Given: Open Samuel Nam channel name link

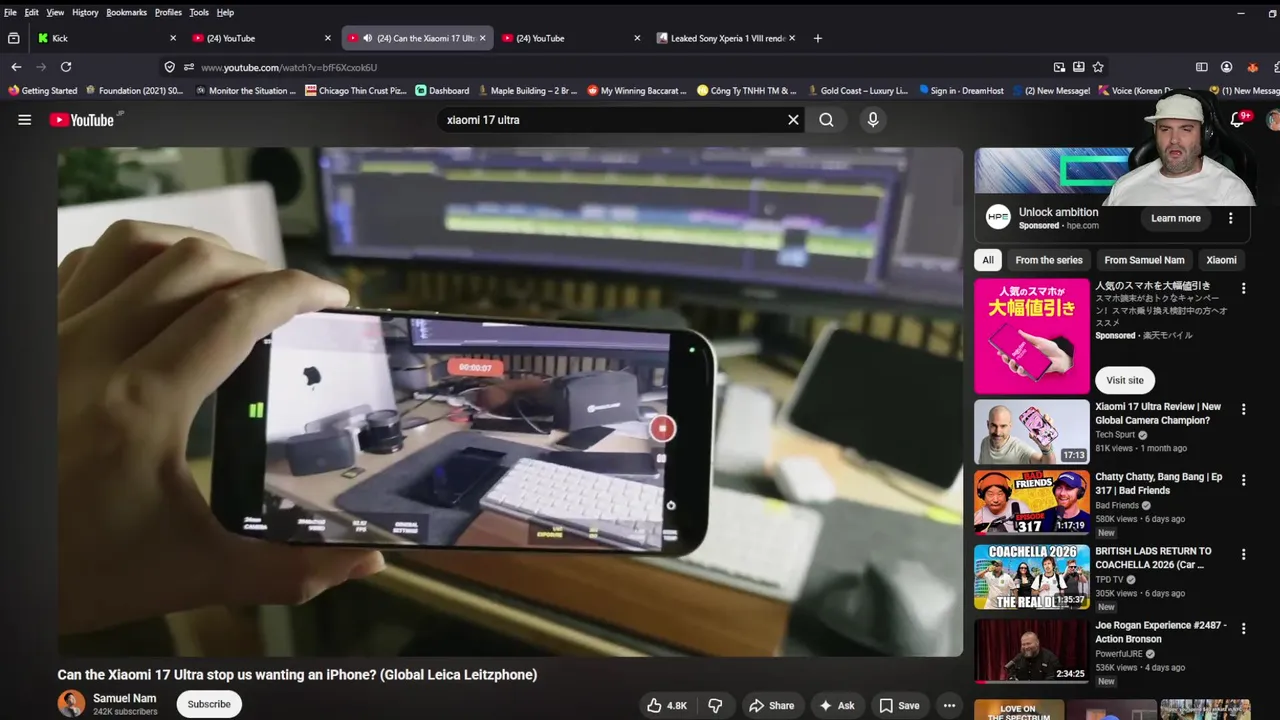Looking at the screenshot, I should point(124,698).
